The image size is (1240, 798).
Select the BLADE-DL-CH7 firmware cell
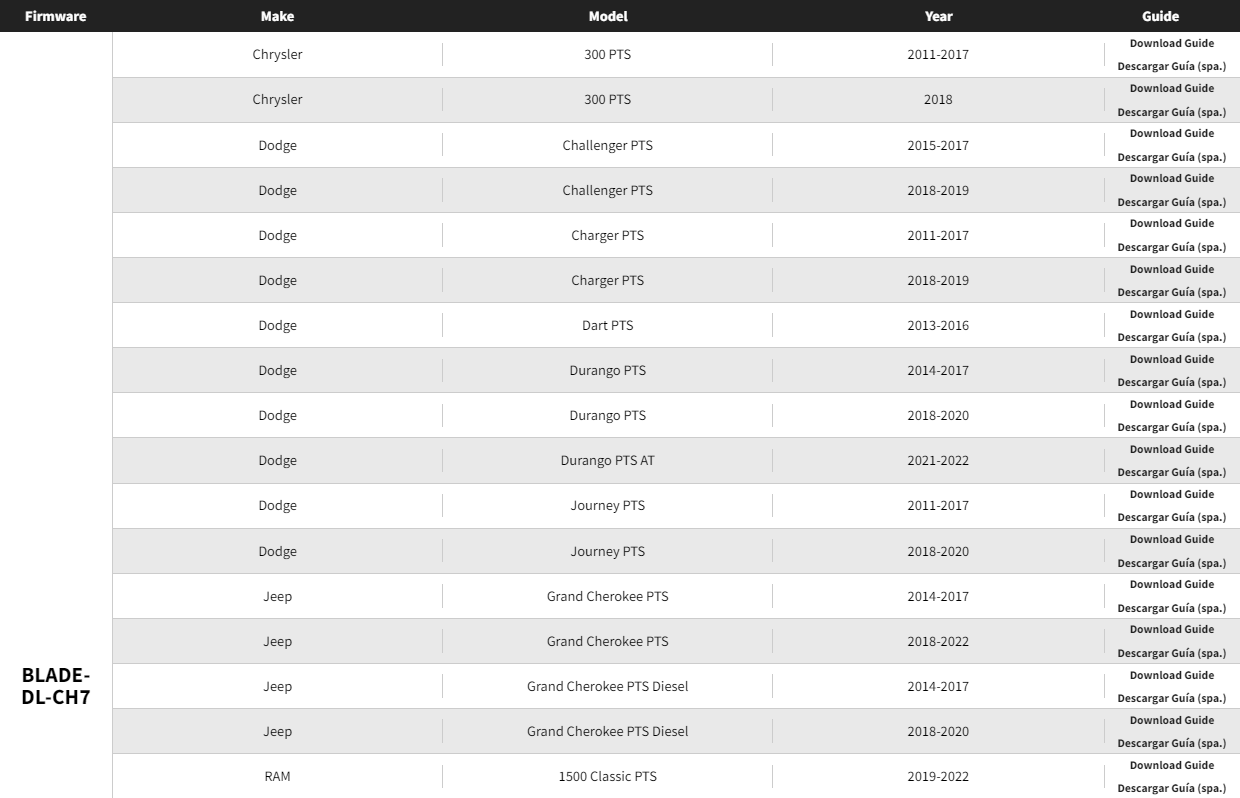[x=56, y=686]
